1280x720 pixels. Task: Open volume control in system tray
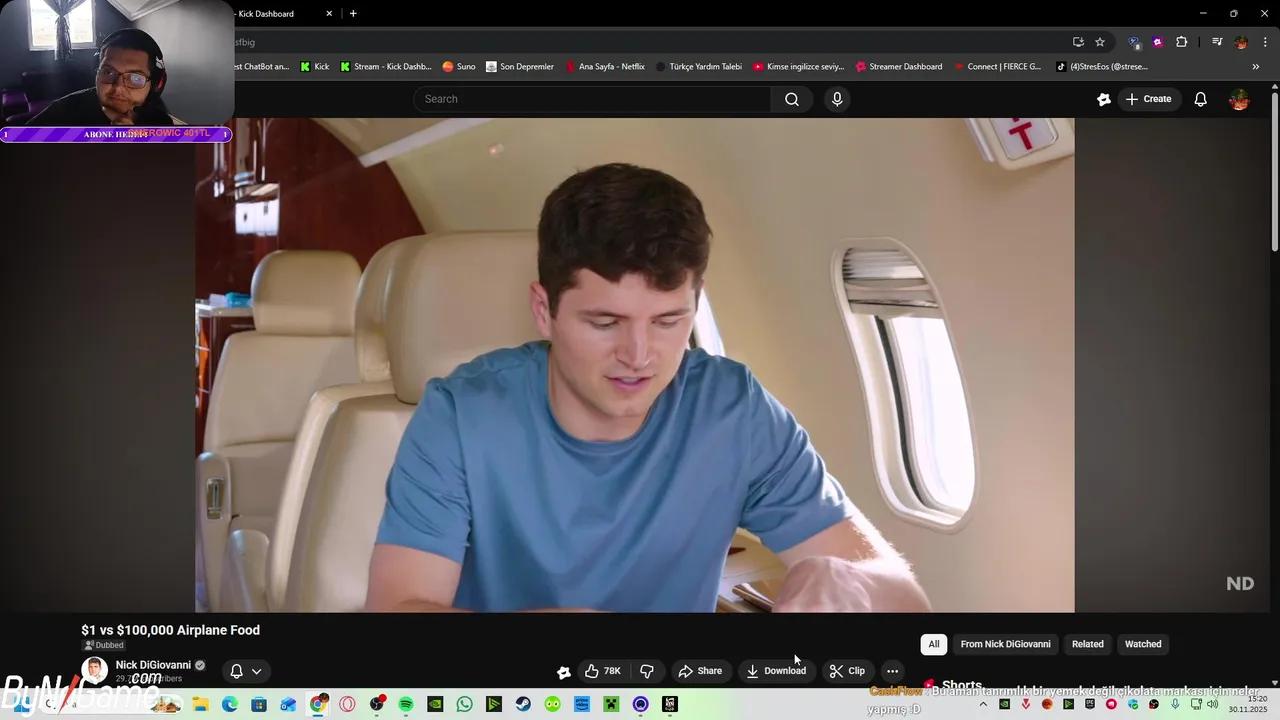tap(1212, 704)
